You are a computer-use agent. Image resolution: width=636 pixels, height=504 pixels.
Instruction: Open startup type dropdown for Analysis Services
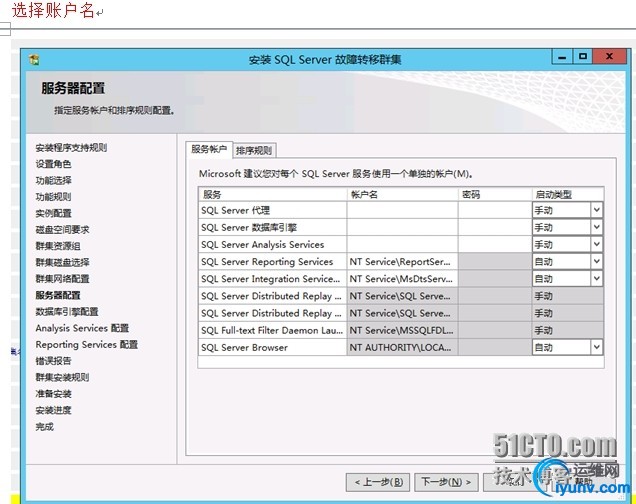pyautogui.click(x=596, y=244)
